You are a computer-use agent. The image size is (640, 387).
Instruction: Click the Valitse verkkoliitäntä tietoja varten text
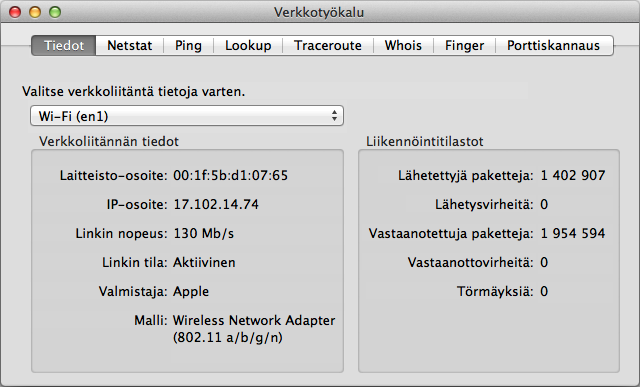pos(133,91)
